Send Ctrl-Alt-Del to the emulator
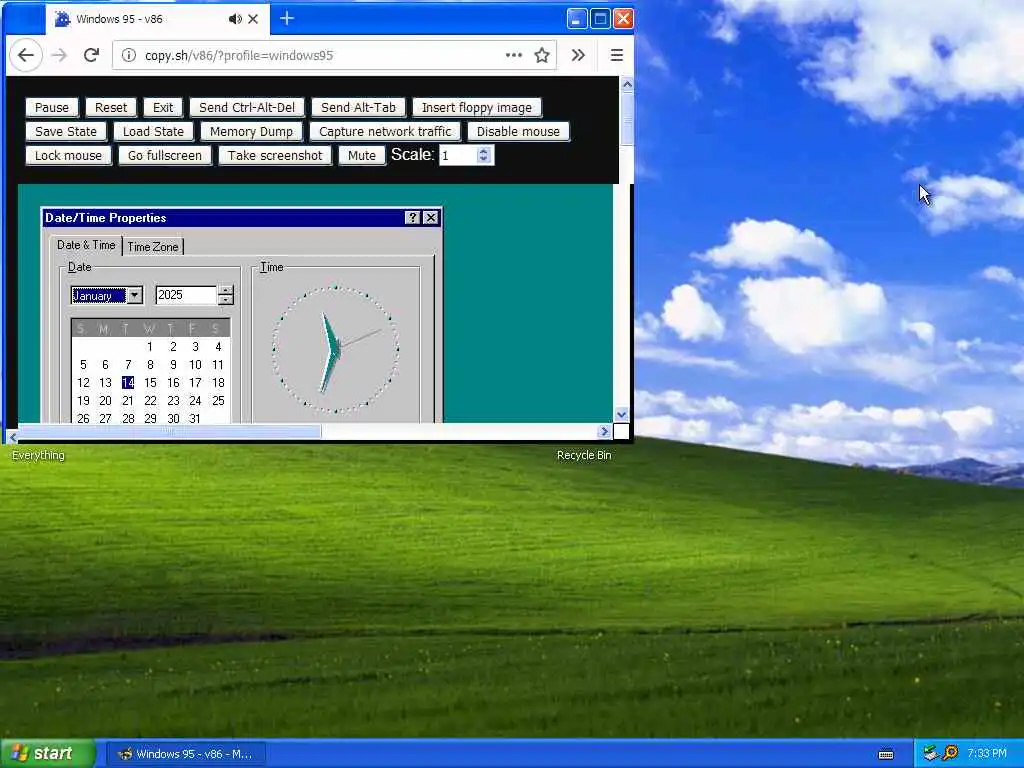This screenshot has height=768, width=1024. pos(247,108)
